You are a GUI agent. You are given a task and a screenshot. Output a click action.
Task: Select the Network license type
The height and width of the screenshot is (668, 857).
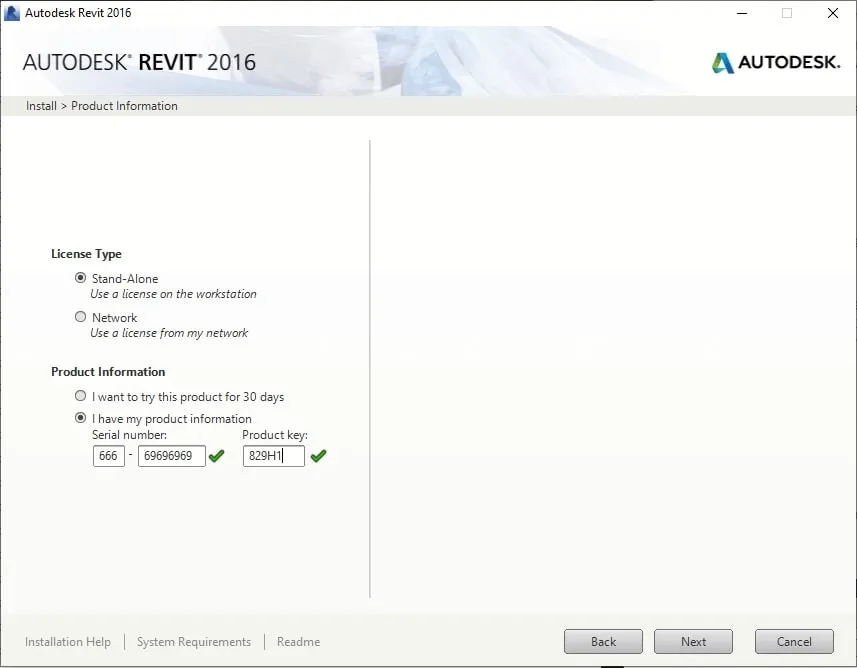(80, 317)
